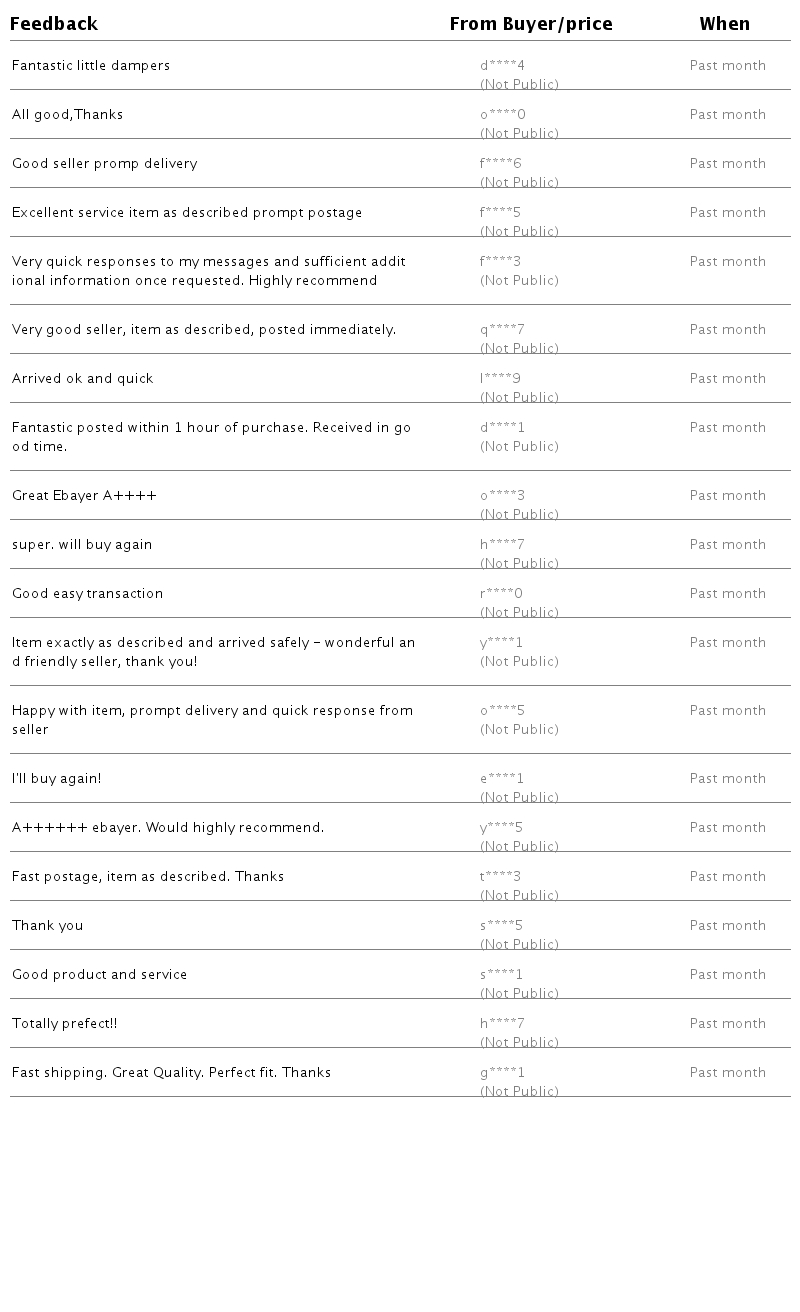800x1312 pixels.
Task: Click the 'Fantastic little dampers' feedback comment
Action: pos(91,66)
